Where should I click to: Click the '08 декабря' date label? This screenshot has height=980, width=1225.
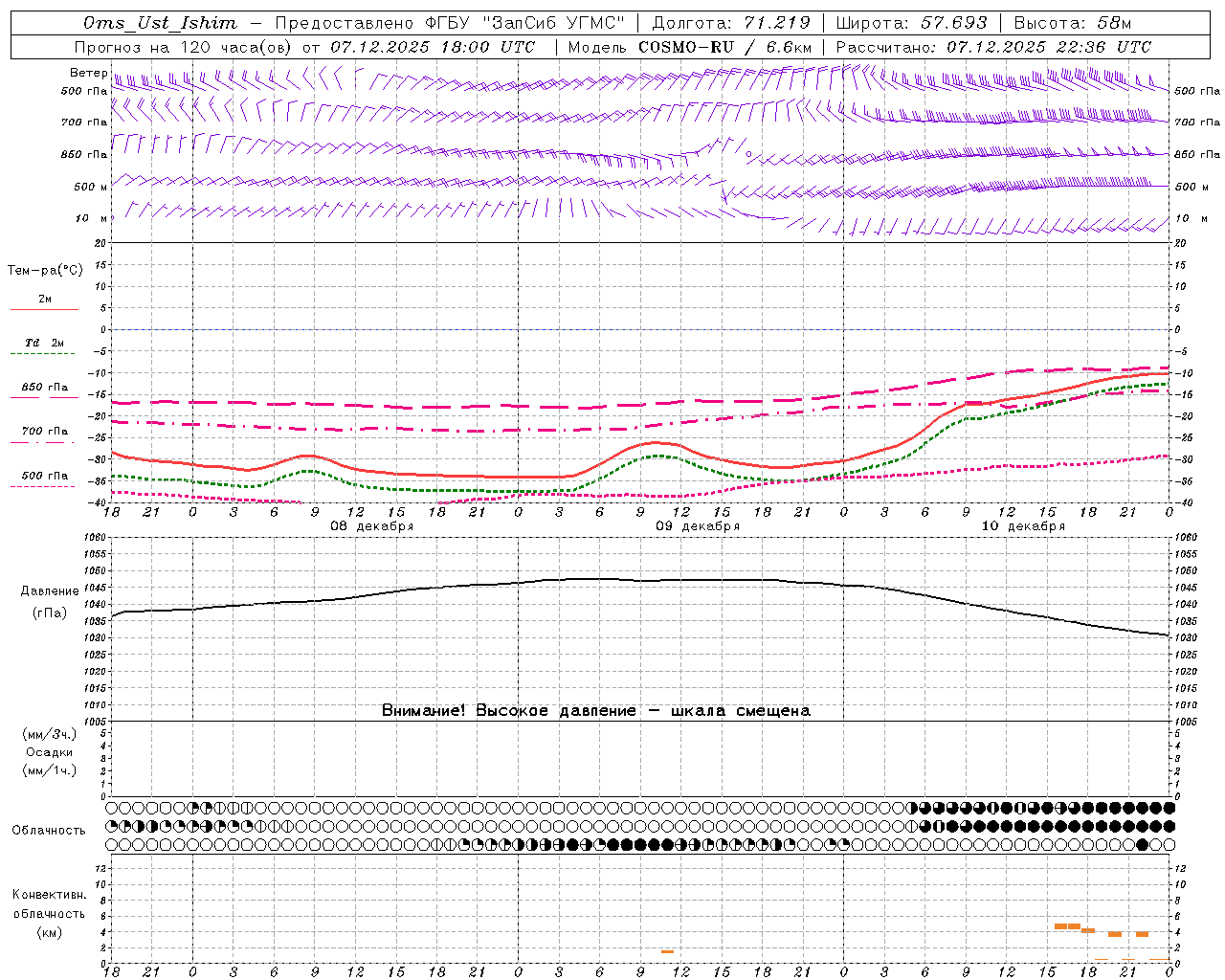pyautogui.click(x=371, y=526)
